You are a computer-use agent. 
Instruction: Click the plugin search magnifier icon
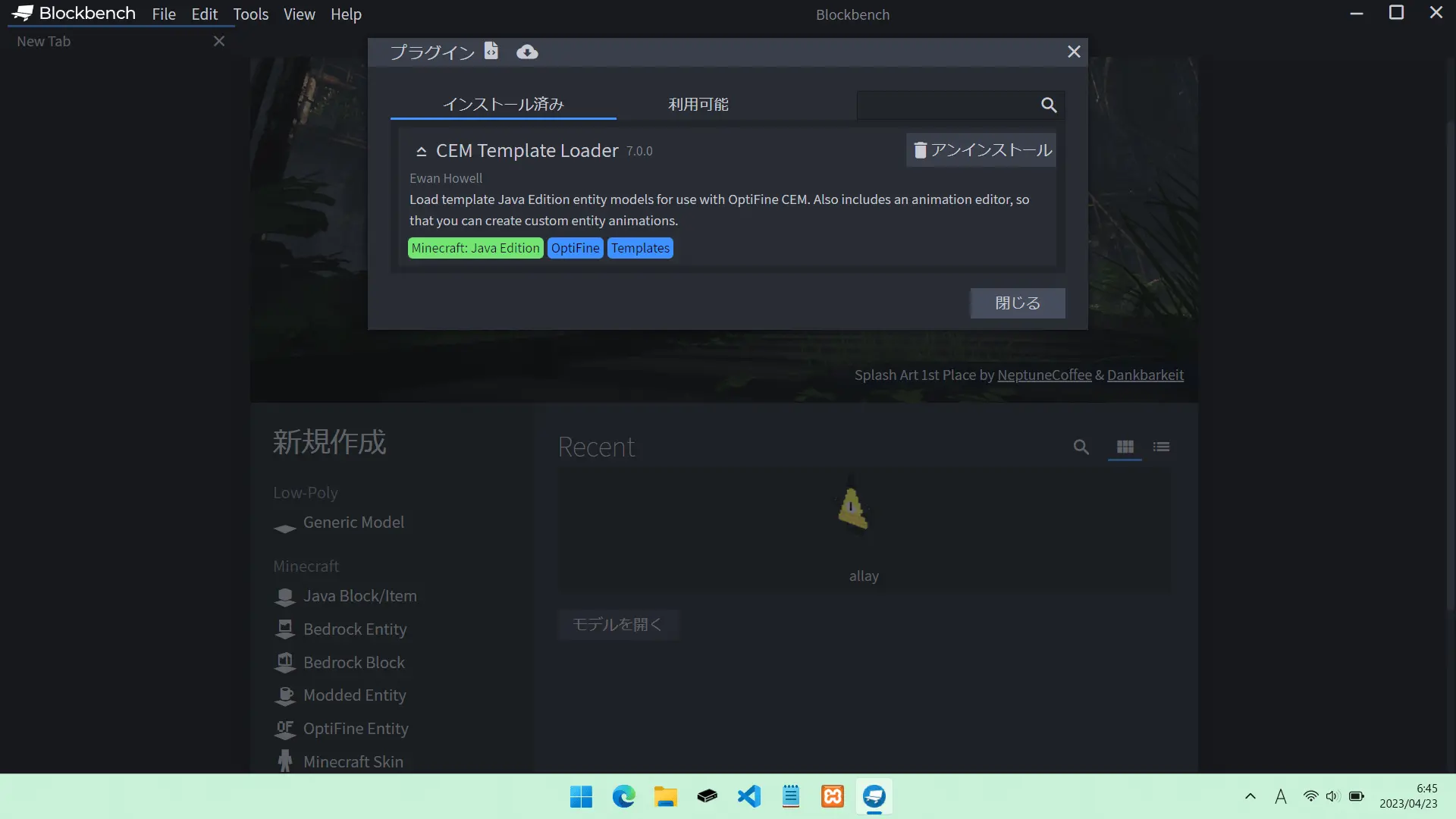coord(1049,105)
